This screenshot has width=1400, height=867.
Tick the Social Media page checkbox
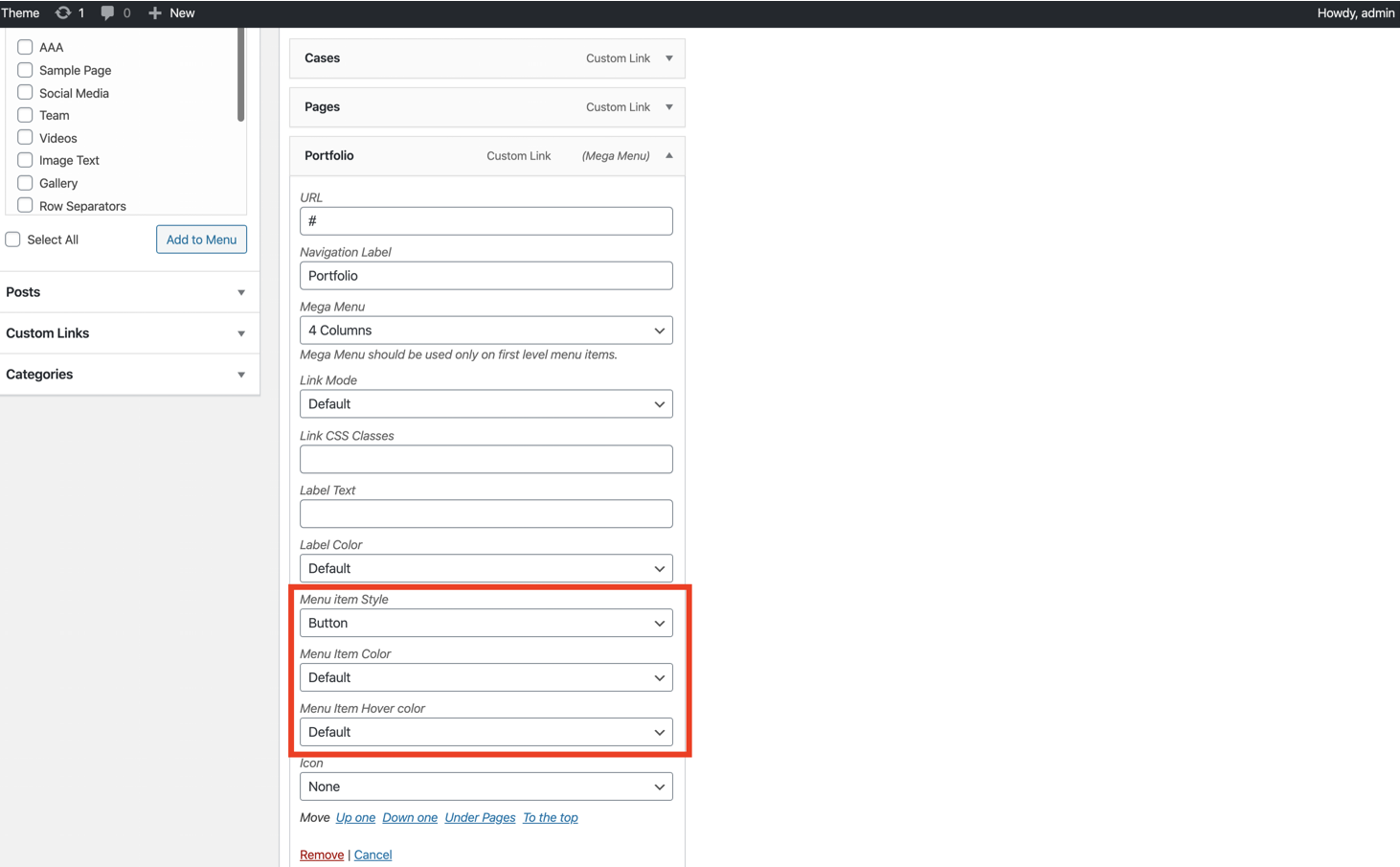point(25,93)
